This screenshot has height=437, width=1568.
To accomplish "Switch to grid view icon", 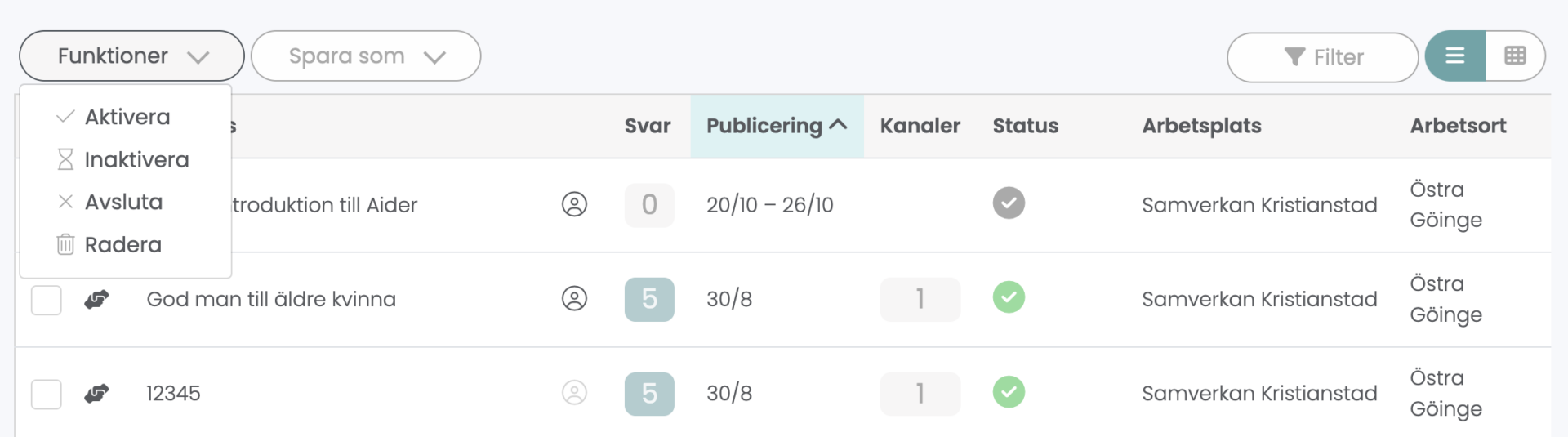I will click(x=1515, y=56).
